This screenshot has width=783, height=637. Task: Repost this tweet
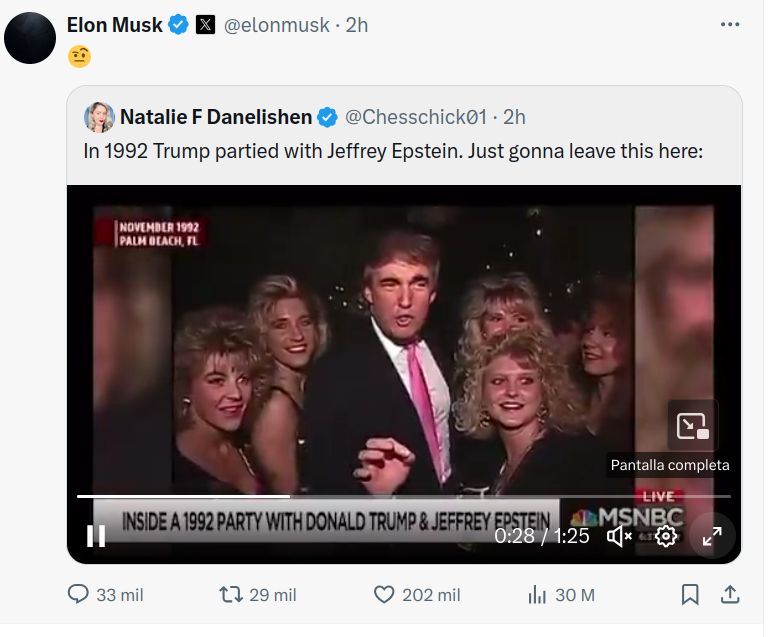tap(231, 595)
